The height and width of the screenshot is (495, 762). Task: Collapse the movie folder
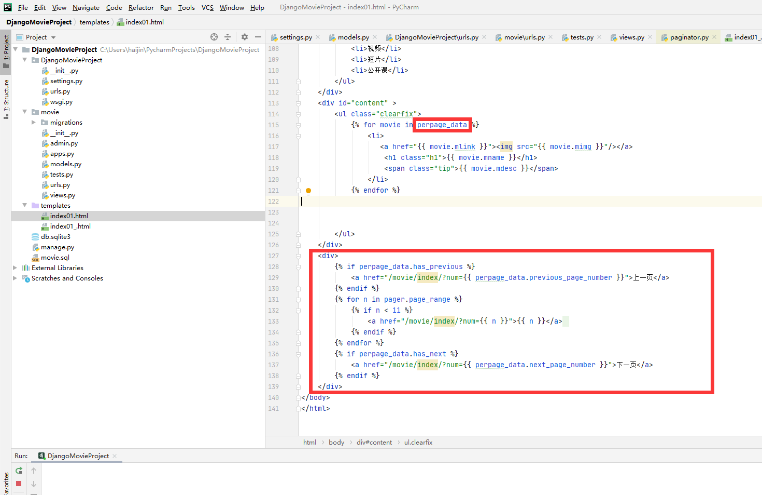point(25,112)
